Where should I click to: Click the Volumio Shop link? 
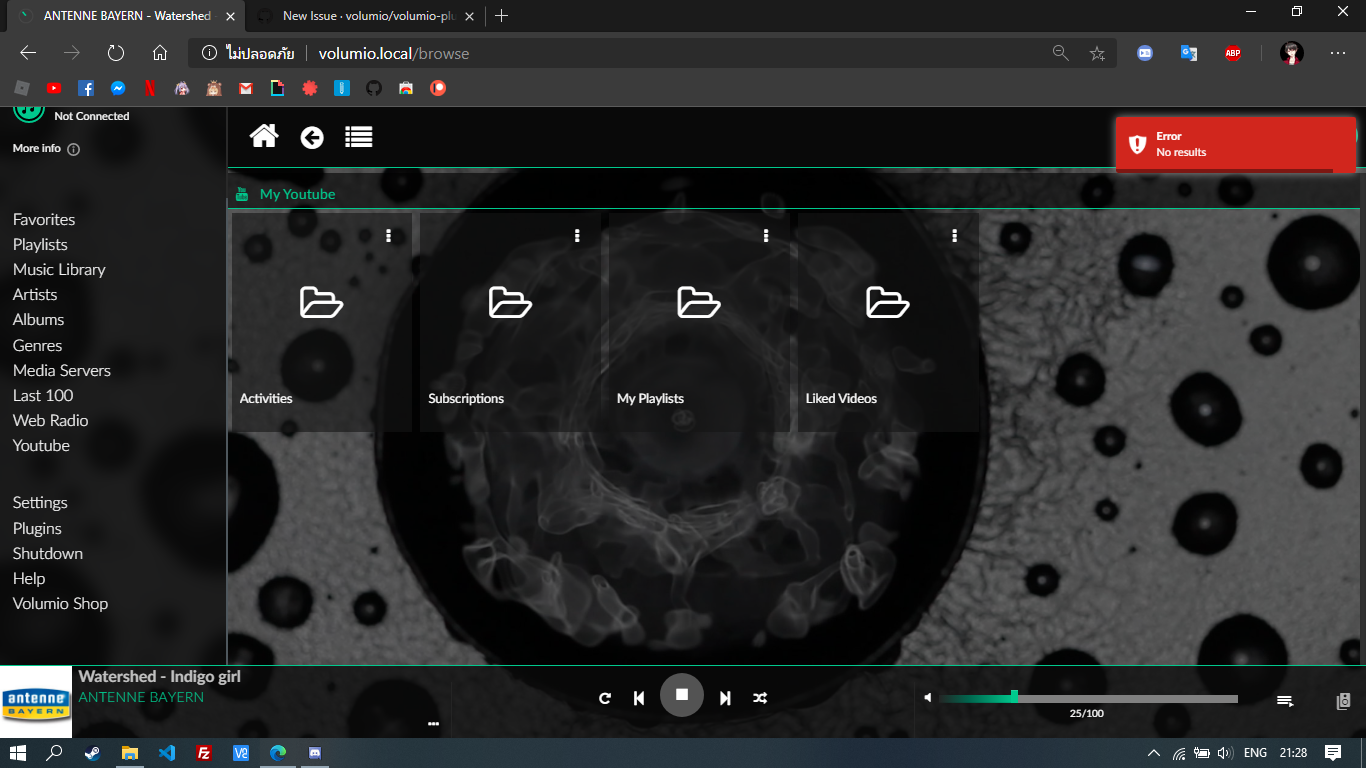(59, 603)
